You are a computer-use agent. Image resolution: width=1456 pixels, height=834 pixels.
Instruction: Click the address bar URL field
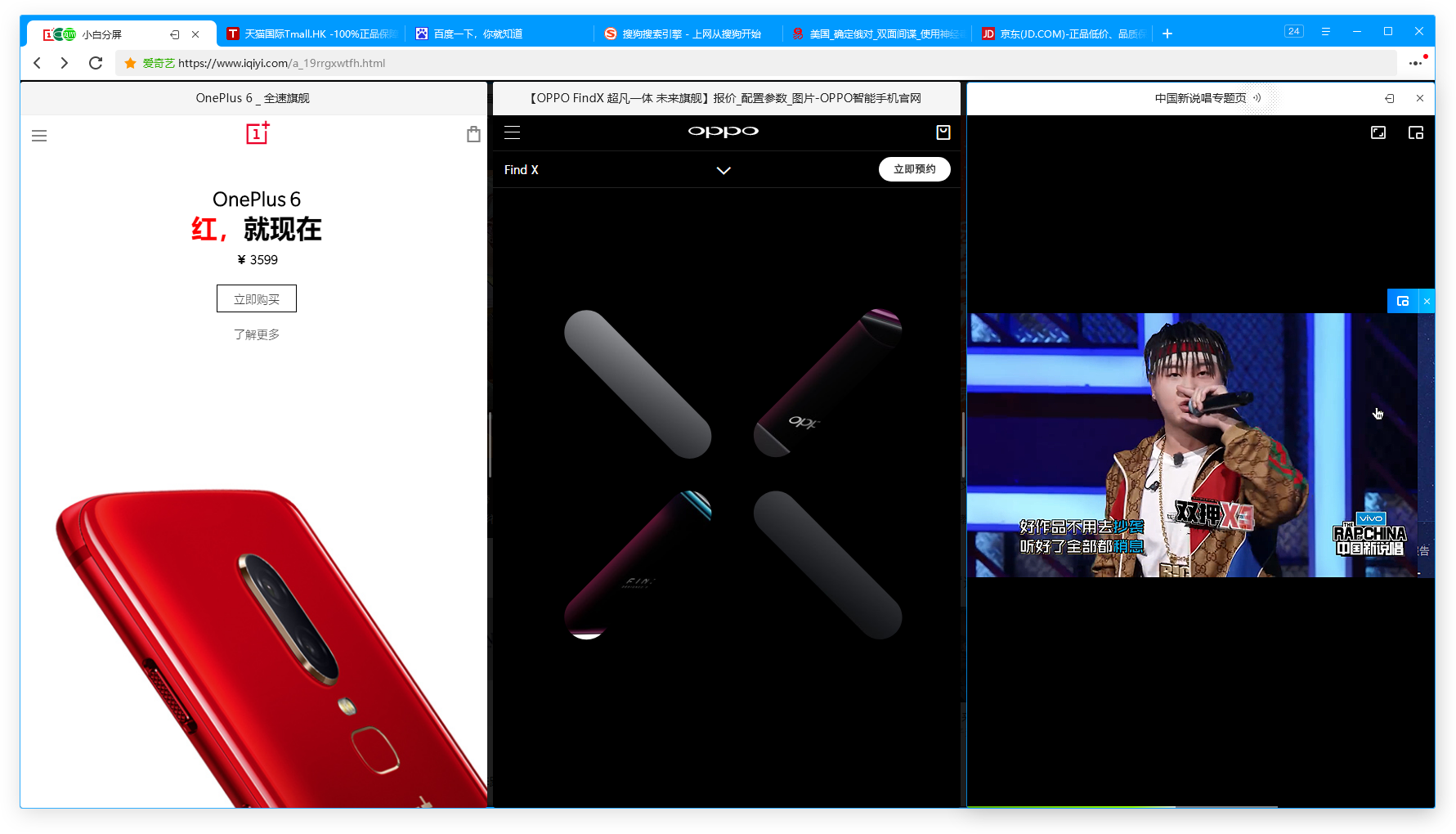click(756, 63)
